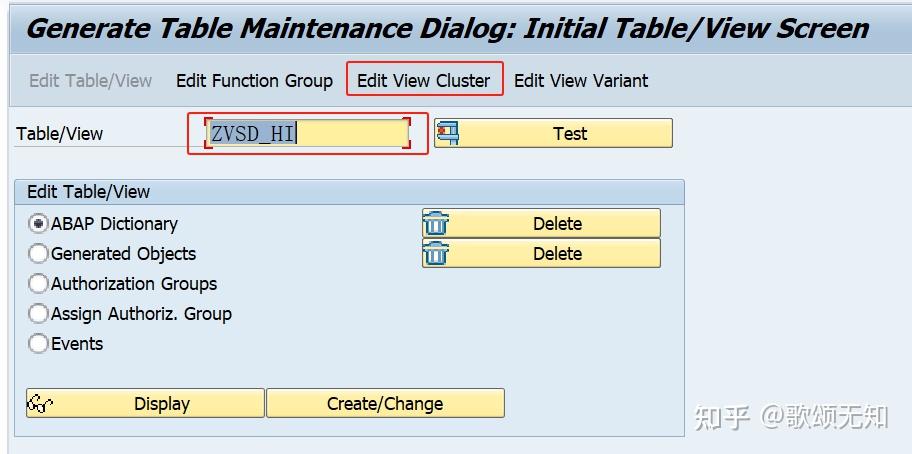Click the Test button's clamp icon
The width and height of the screenshot is (912, 454).
pyautogui.click(x=447, y=133)
